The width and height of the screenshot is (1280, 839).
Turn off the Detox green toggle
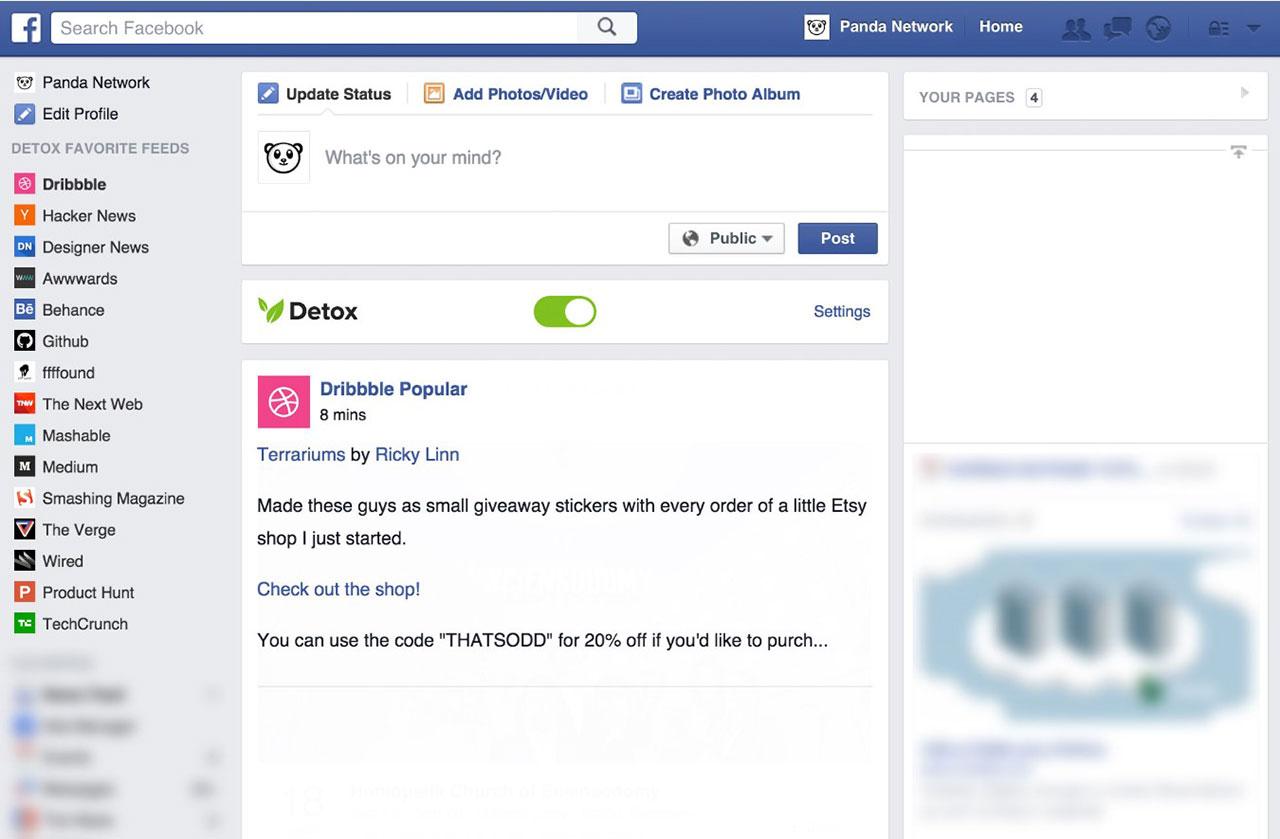coord(565,311)
